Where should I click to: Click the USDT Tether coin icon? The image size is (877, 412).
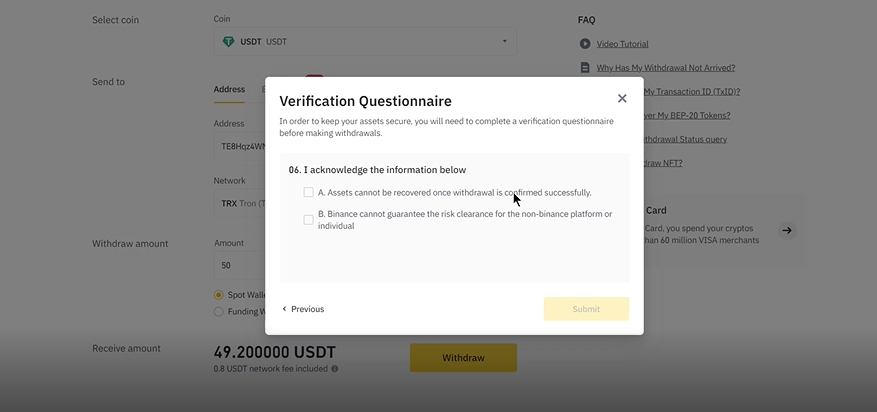pyautogui.click(x=228, y=41)
